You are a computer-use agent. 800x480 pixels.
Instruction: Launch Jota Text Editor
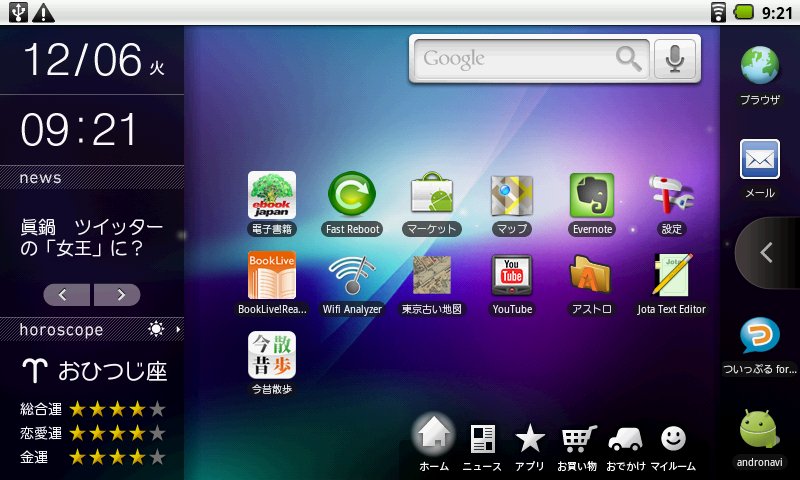[x=671, y=276]
